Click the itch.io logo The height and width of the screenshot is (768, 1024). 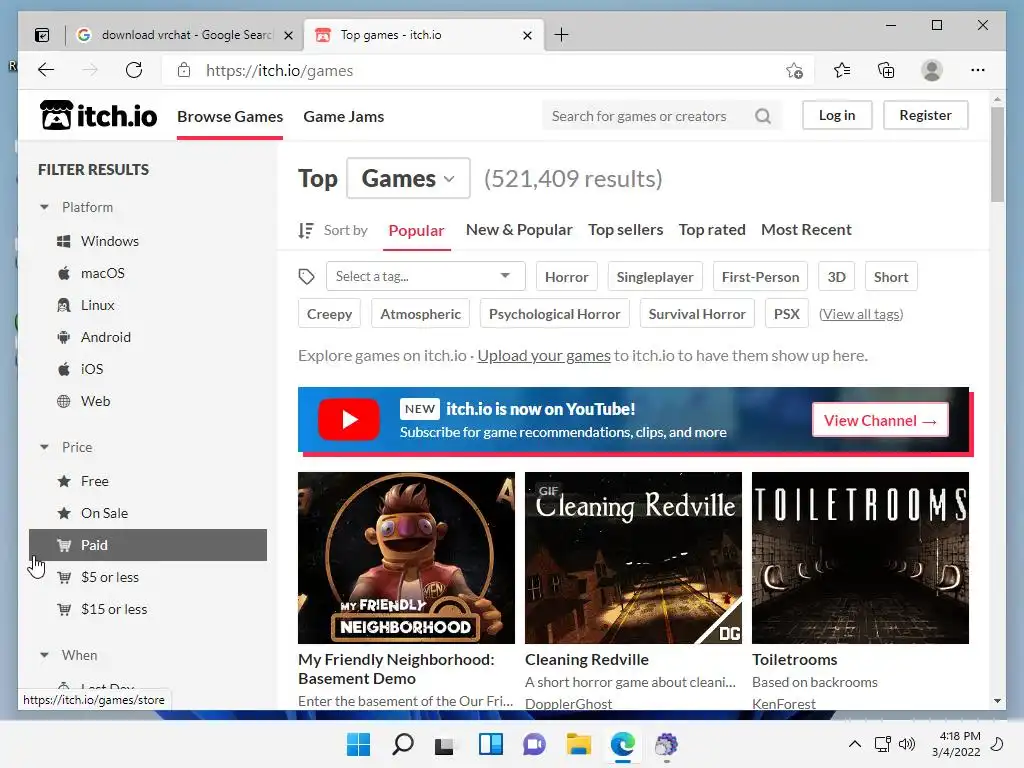pyautogui.click(x=99, y=116)
